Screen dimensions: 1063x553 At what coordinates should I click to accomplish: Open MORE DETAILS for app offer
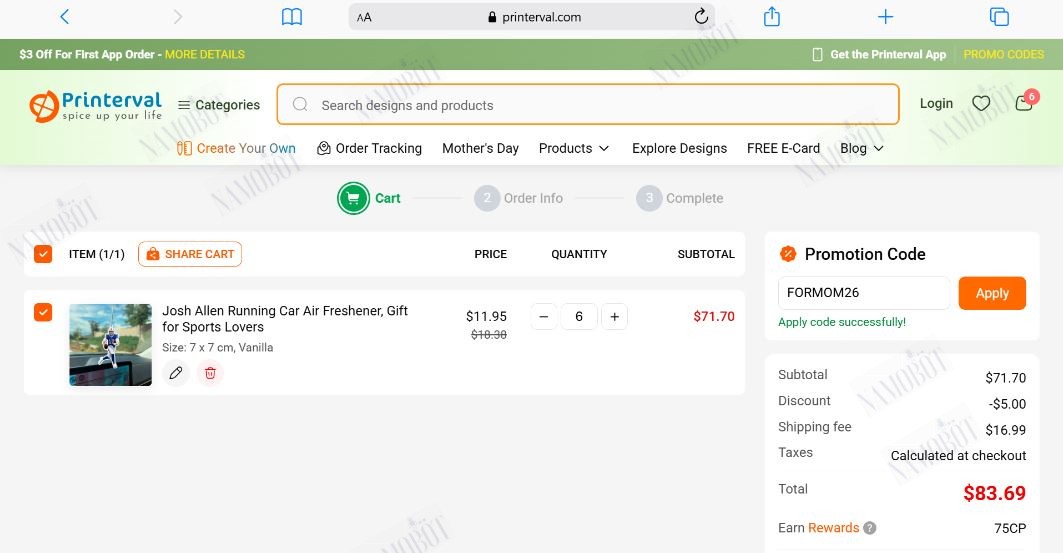coord(205,54)
